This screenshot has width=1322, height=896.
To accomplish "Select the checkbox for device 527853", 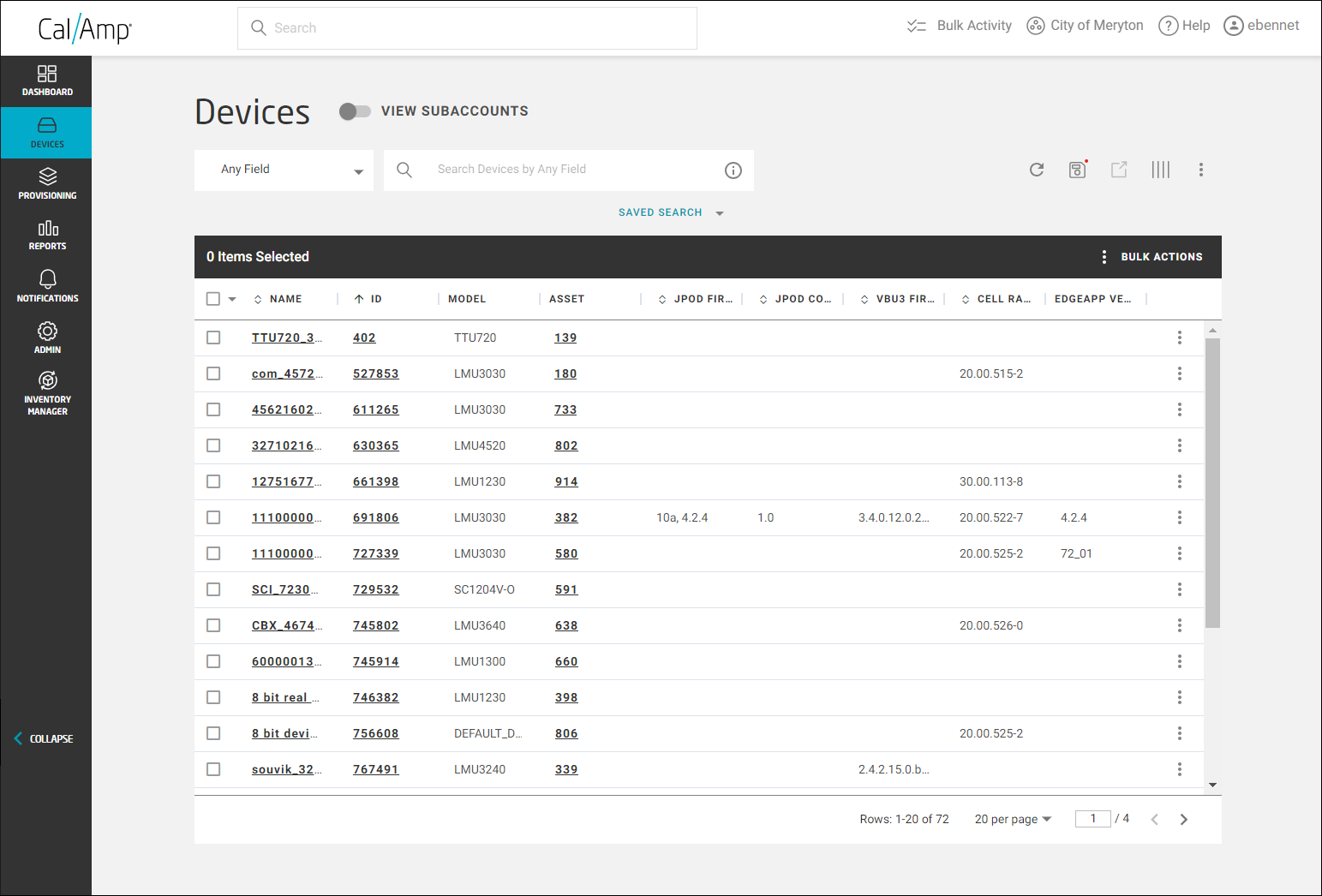I will point(213,373).
